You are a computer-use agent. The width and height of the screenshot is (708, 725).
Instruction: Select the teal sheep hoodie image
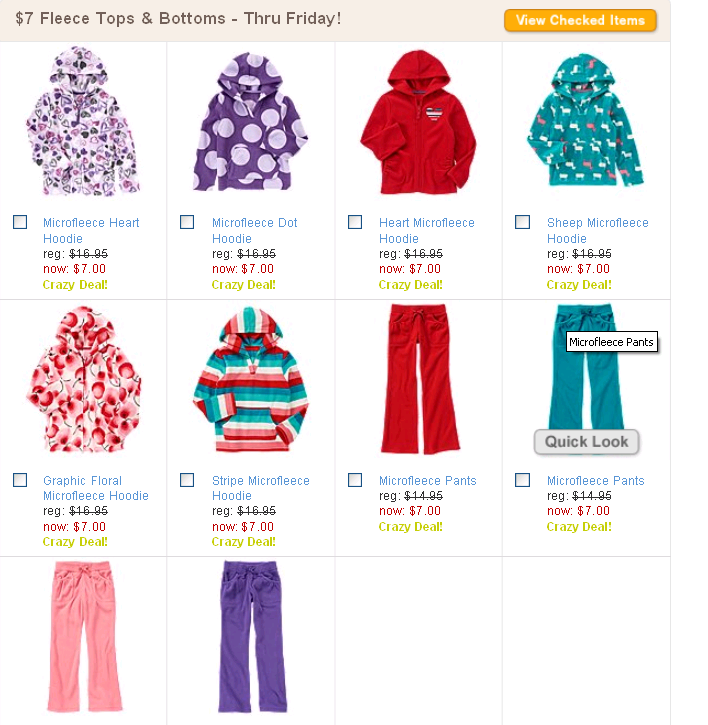click(585, 121)
